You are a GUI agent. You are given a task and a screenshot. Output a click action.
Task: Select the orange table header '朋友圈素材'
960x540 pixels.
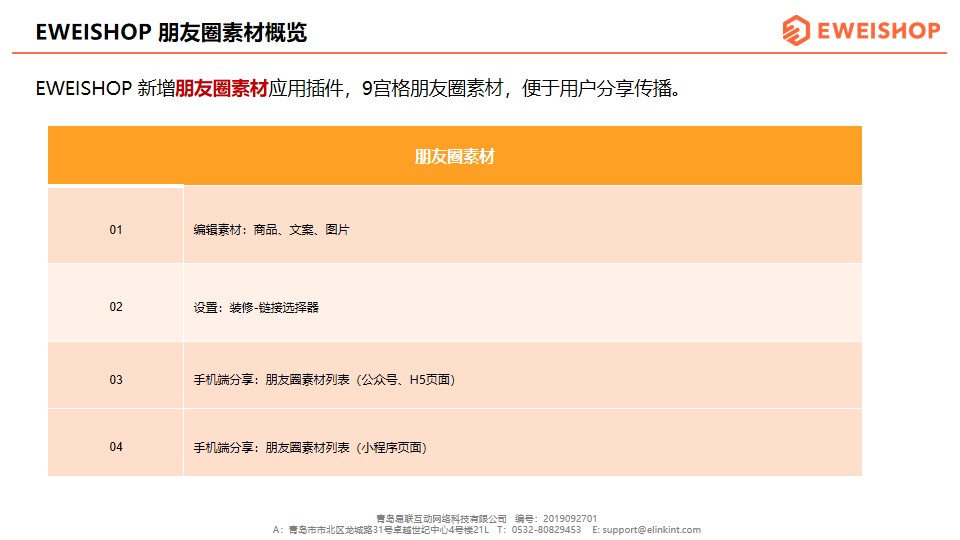[454, 157]
